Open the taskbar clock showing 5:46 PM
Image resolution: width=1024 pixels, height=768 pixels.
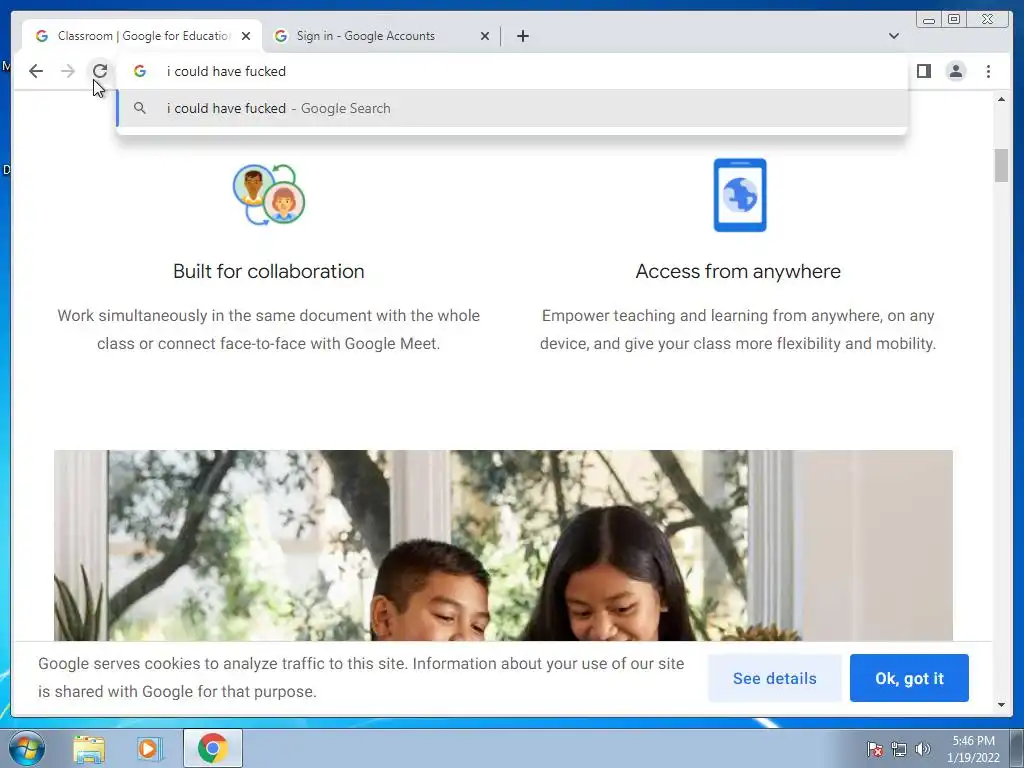[x=973, y=749]
